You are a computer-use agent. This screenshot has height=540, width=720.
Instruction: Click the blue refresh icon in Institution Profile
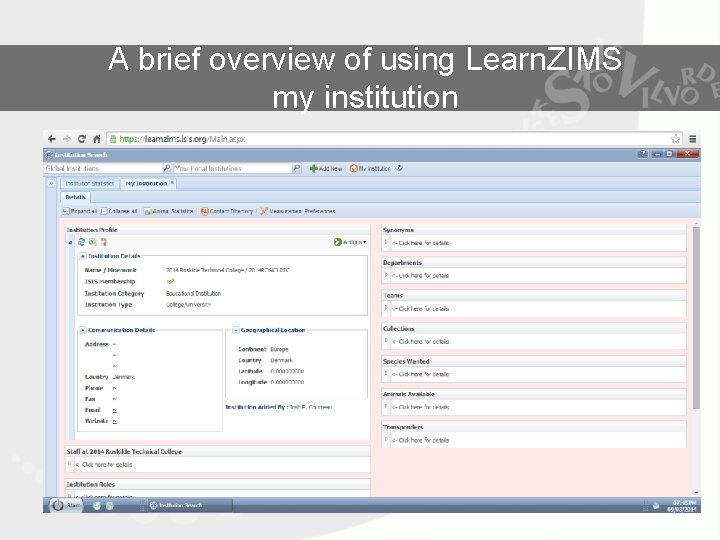(81, 242)
